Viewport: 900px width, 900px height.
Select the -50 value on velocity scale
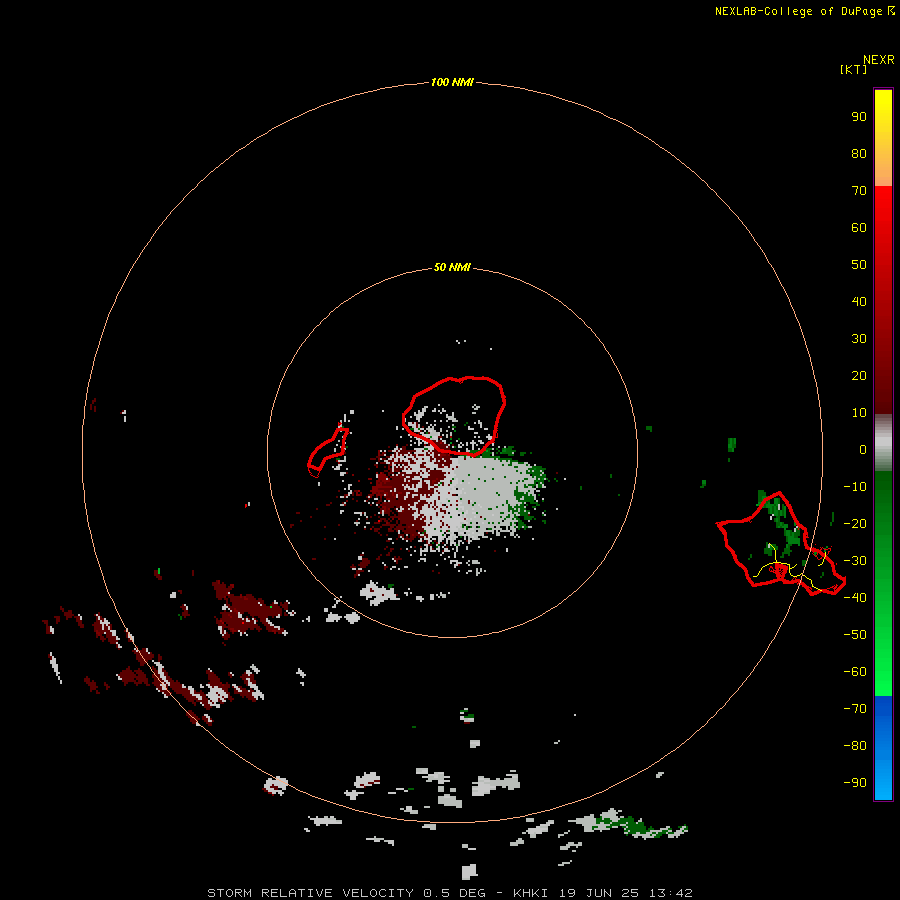[855, 635]
